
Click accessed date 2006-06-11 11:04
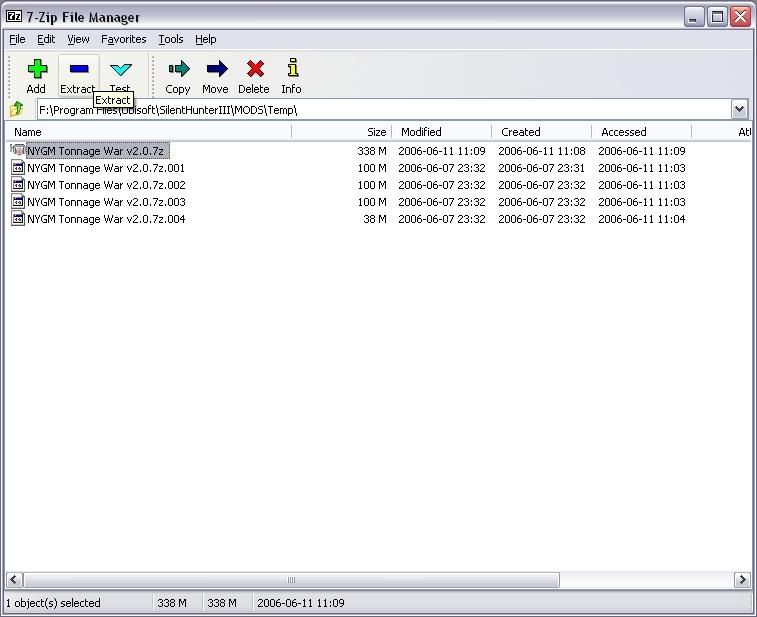pos(642,219)
